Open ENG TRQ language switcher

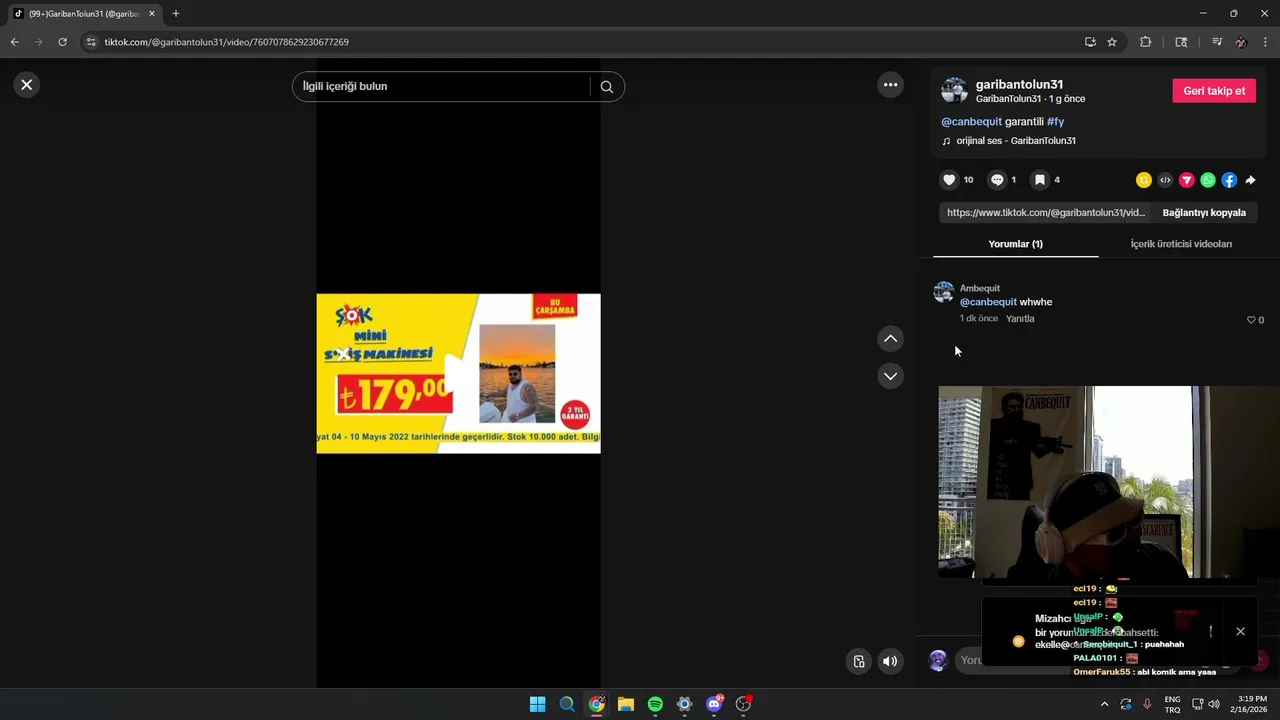pos(1172,704)
